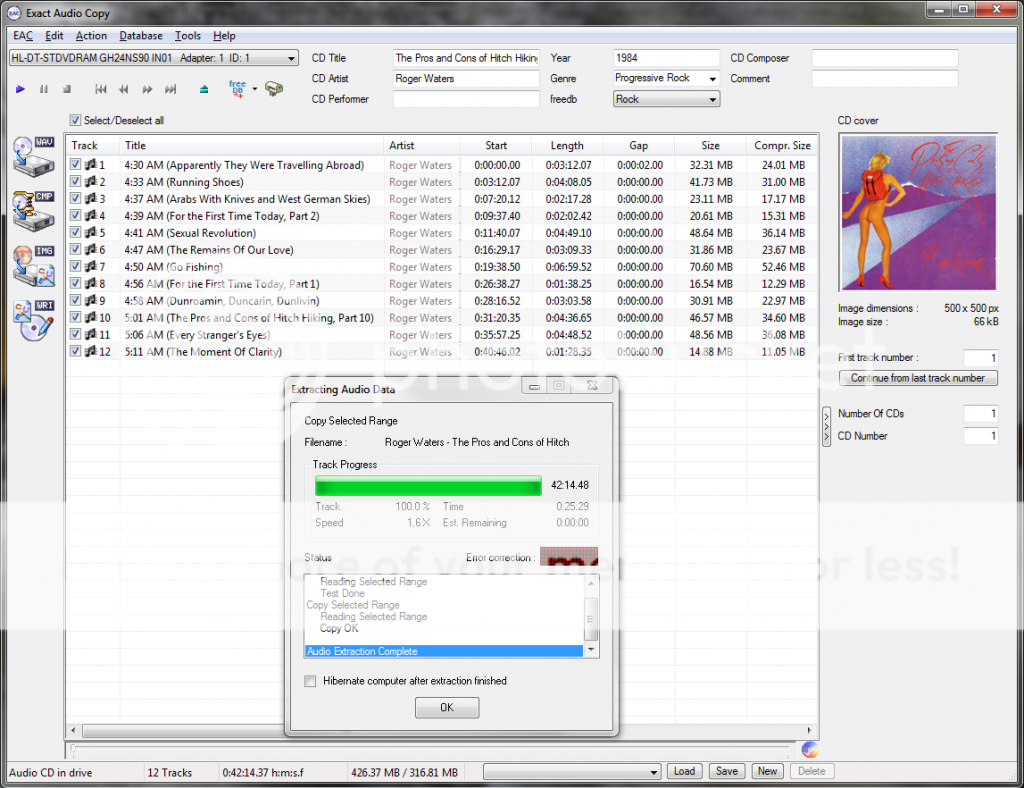
Task: Click the CD Artist input field
Action: coord(466,78)
